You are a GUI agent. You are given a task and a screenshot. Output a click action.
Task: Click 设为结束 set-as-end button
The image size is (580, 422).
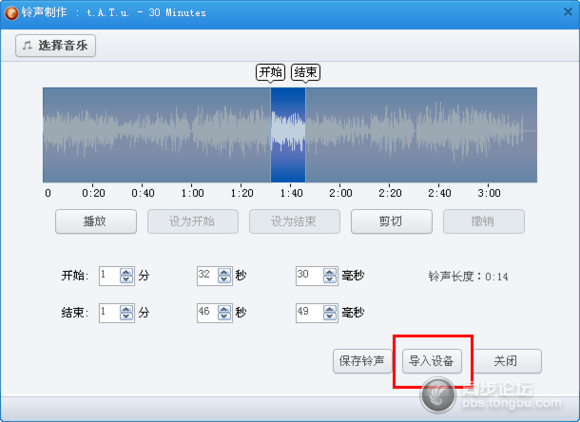pyautogui.click(x=294, y=221)
